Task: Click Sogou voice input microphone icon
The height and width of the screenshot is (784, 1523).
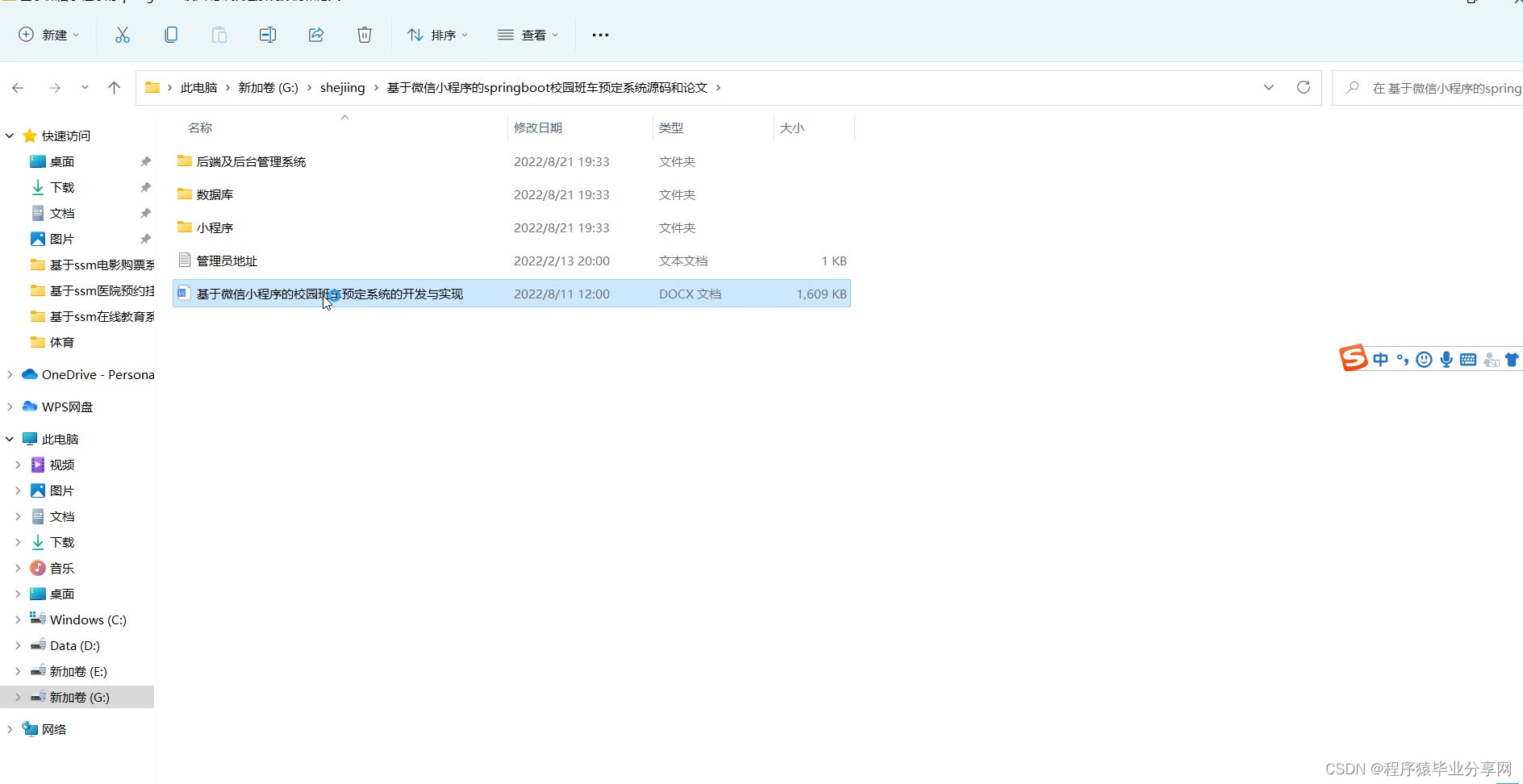Action: [1446, 360]
